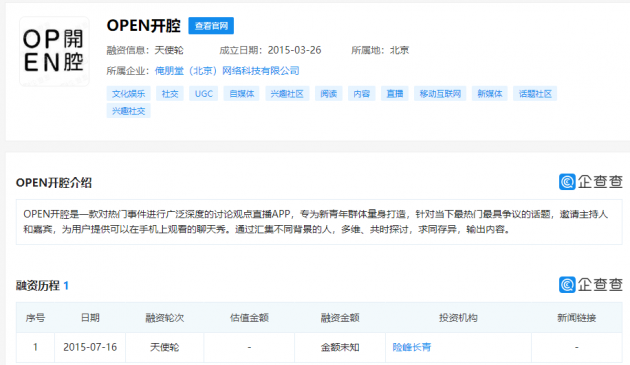Click the OPEN开腔介绍 section heading
The image size is (630, 365).
(54, 183)
